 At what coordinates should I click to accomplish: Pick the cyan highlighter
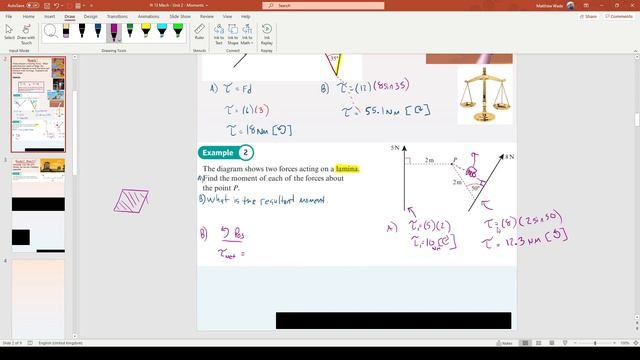(x=162, y=31)
